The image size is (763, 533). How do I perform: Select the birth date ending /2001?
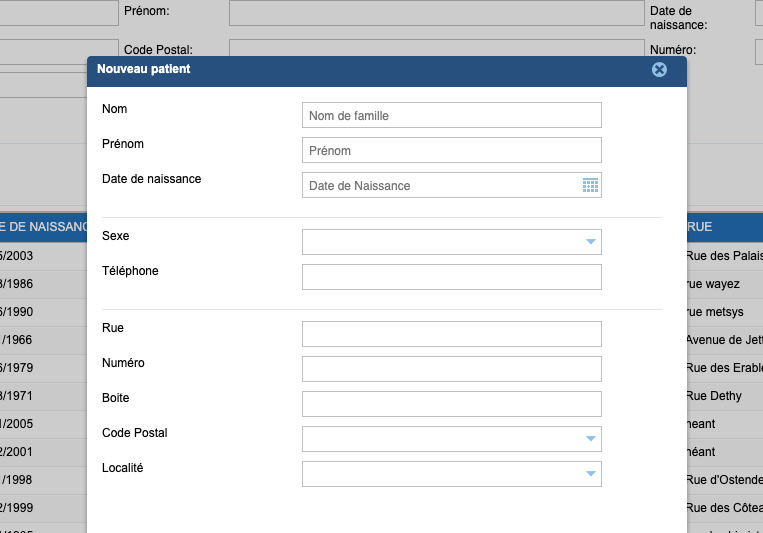click(17, 452)
